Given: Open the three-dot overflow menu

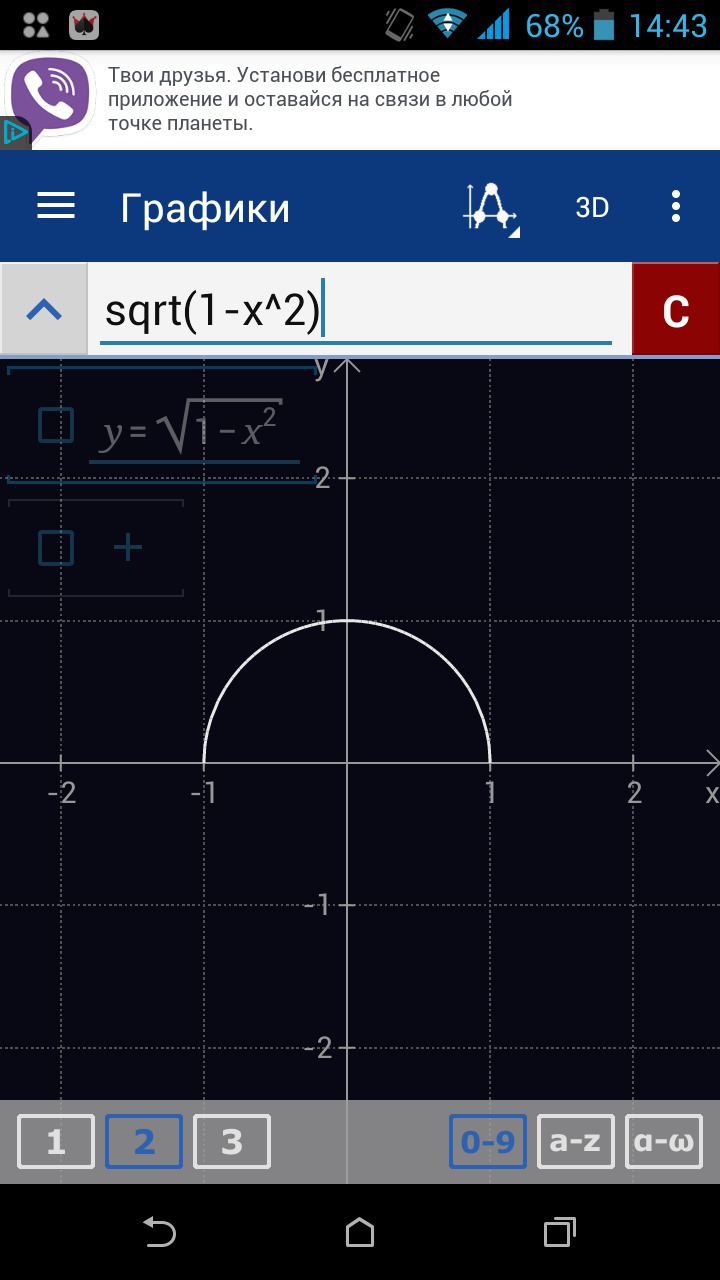Looking at the screenshot, I should [676, 207].
